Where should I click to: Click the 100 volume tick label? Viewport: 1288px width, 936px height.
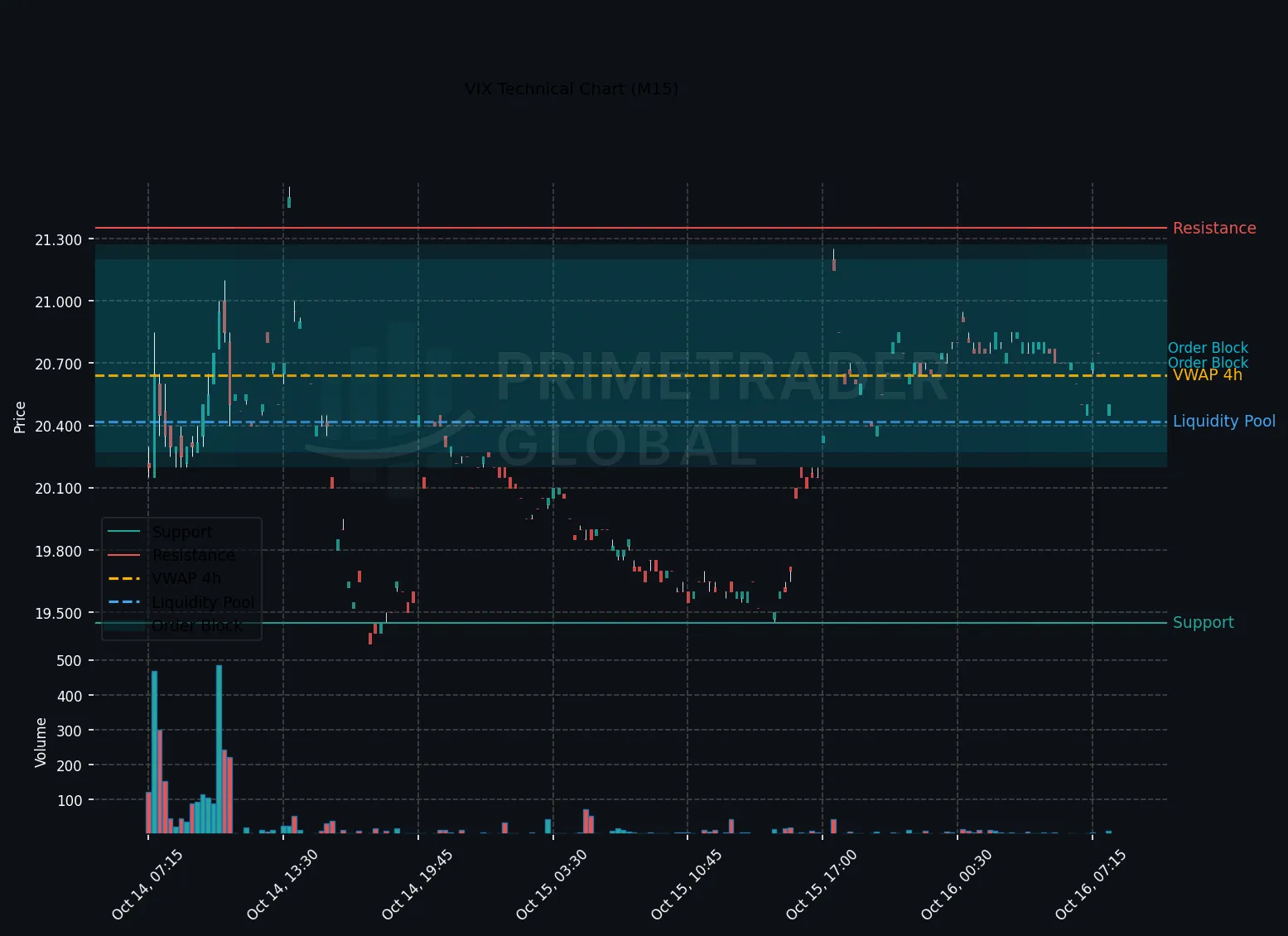click(x=70, y=800)
